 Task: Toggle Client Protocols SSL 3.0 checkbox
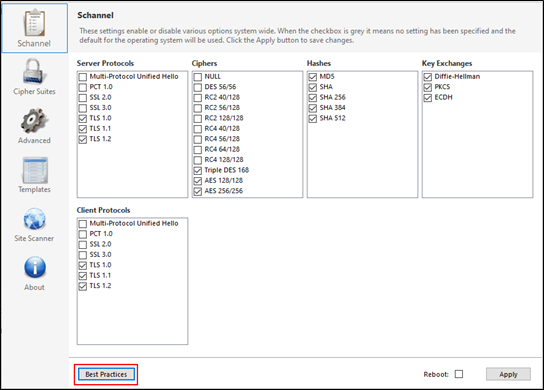pyautogui.click(x=83, y=255)
